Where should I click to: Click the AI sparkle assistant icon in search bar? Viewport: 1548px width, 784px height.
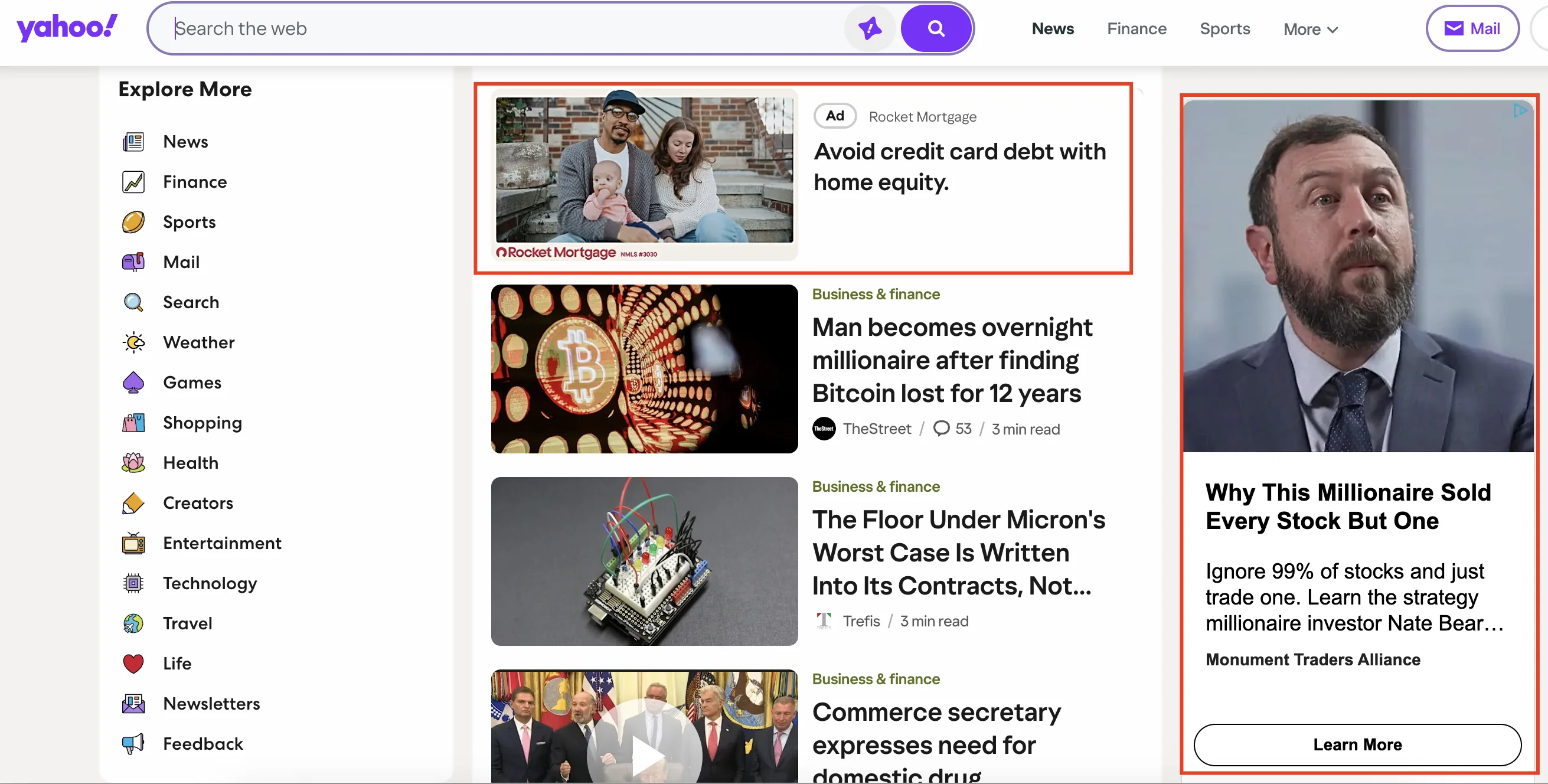point(870,28)
